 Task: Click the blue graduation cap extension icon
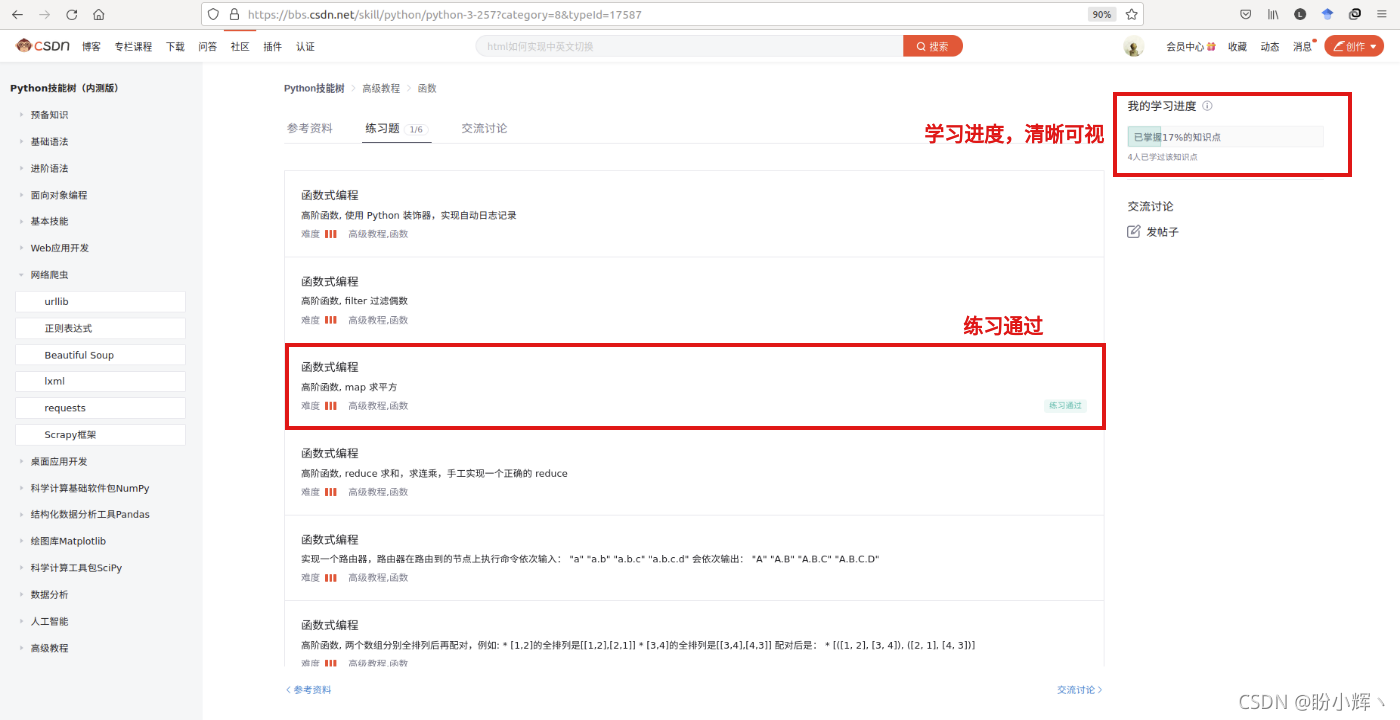[x=1327, y=15]
